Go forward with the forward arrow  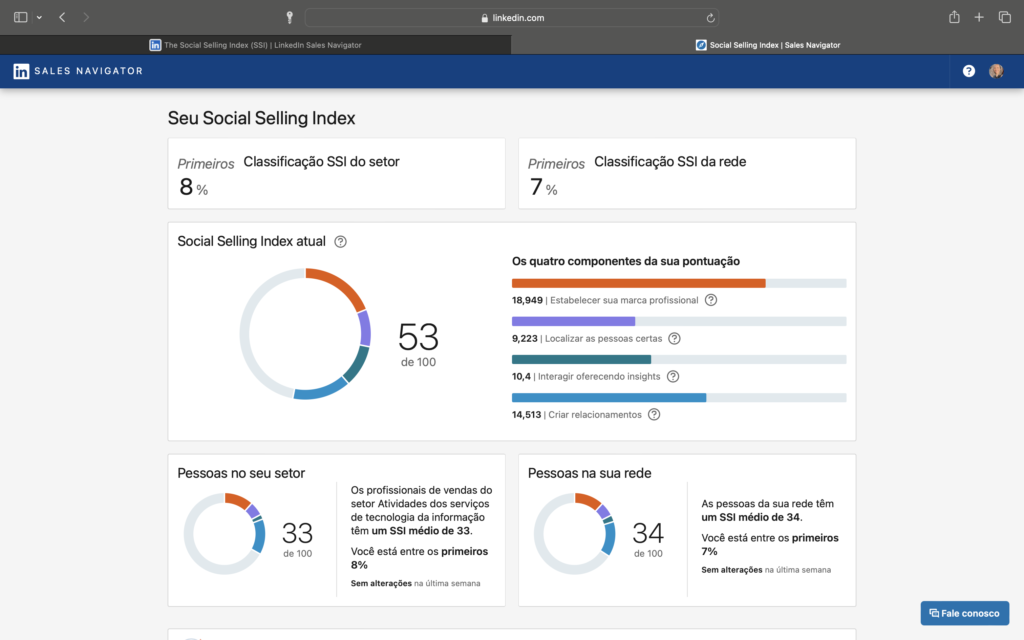click(86, 18)
